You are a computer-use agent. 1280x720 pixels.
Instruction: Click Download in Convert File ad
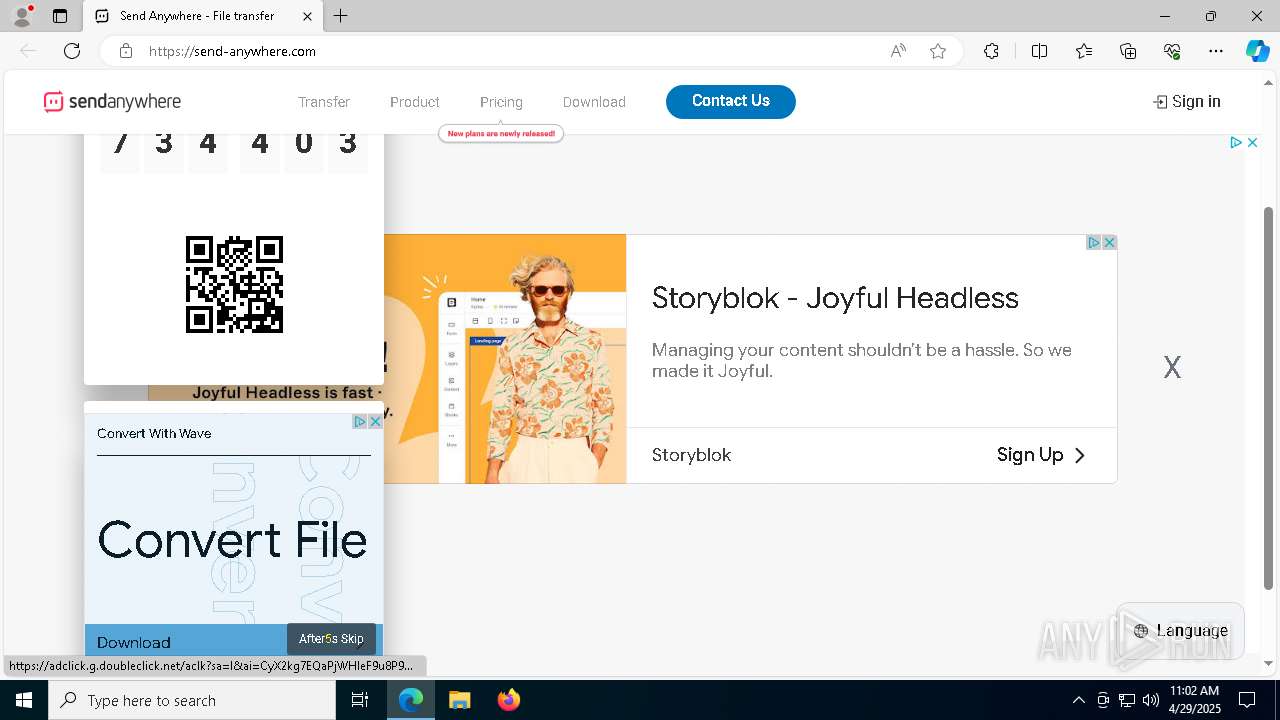pos(134,643)
